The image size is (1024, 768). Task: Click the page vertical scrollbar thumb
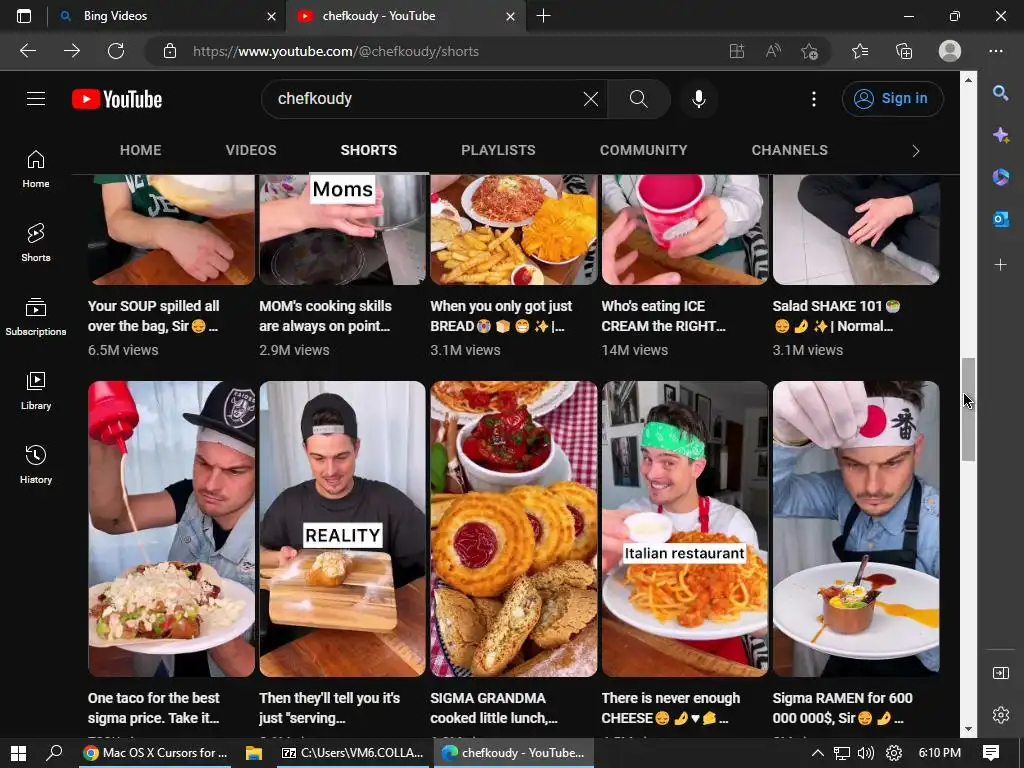pos(968,409)
